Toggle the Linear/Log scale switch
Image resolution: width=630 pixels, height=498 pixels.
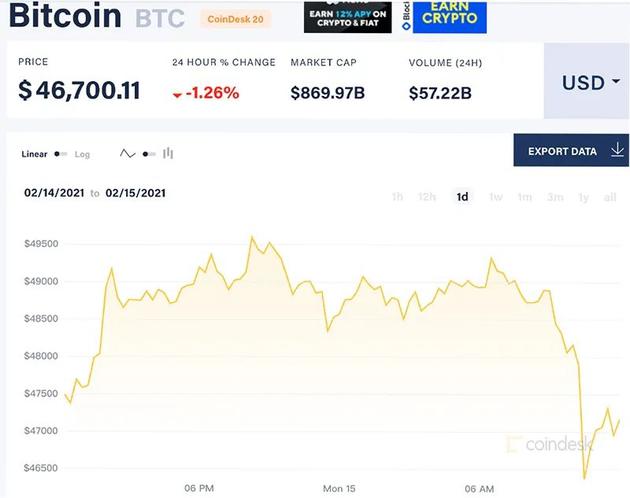coord(62,155)
